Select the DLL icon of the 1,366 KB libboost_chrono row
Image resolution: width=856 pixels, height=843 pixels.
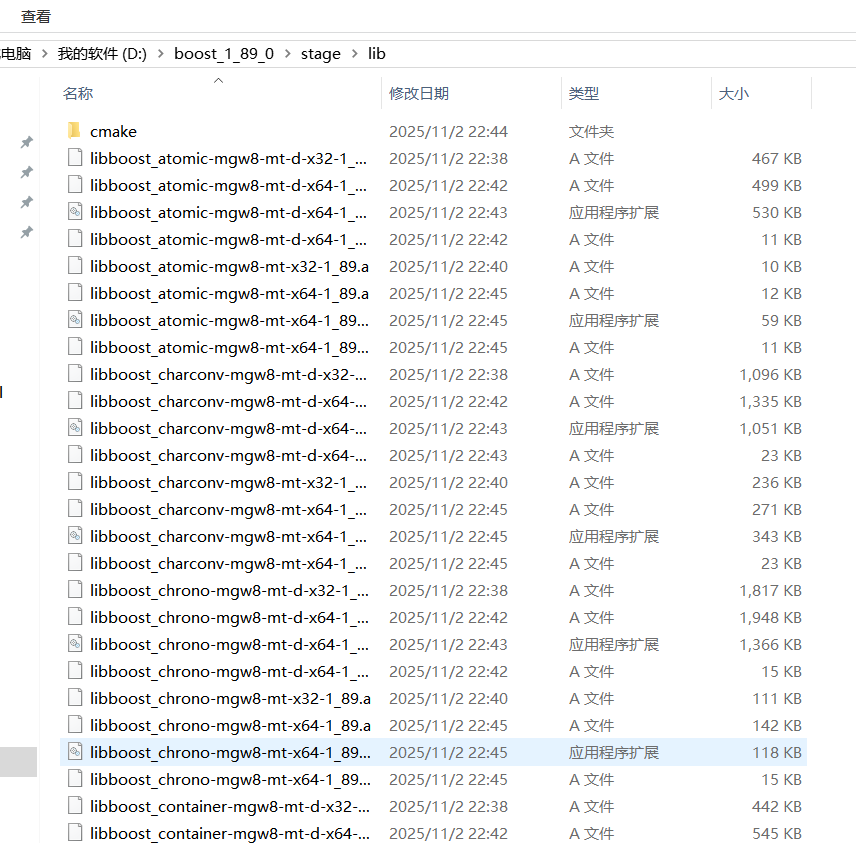(x=75, y=644)
